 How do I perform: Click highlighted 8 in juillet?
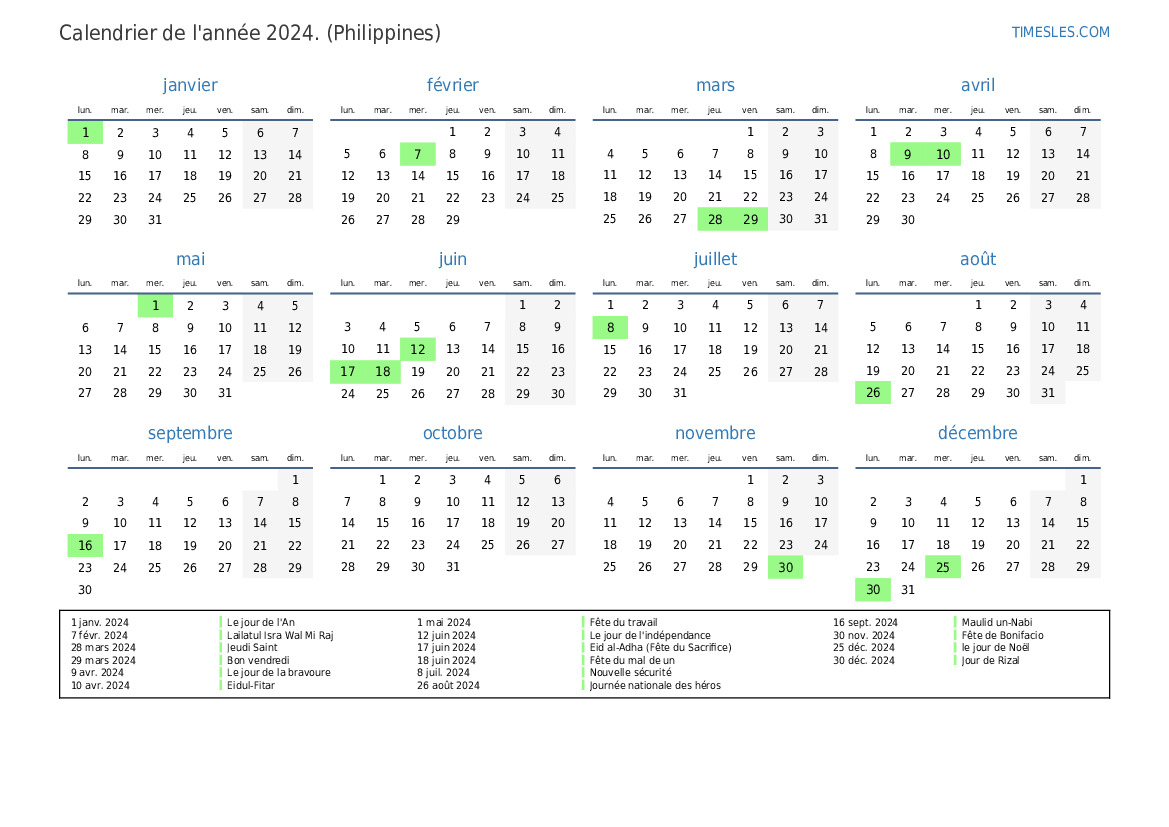pyautogui.click(x=610, y=328)
